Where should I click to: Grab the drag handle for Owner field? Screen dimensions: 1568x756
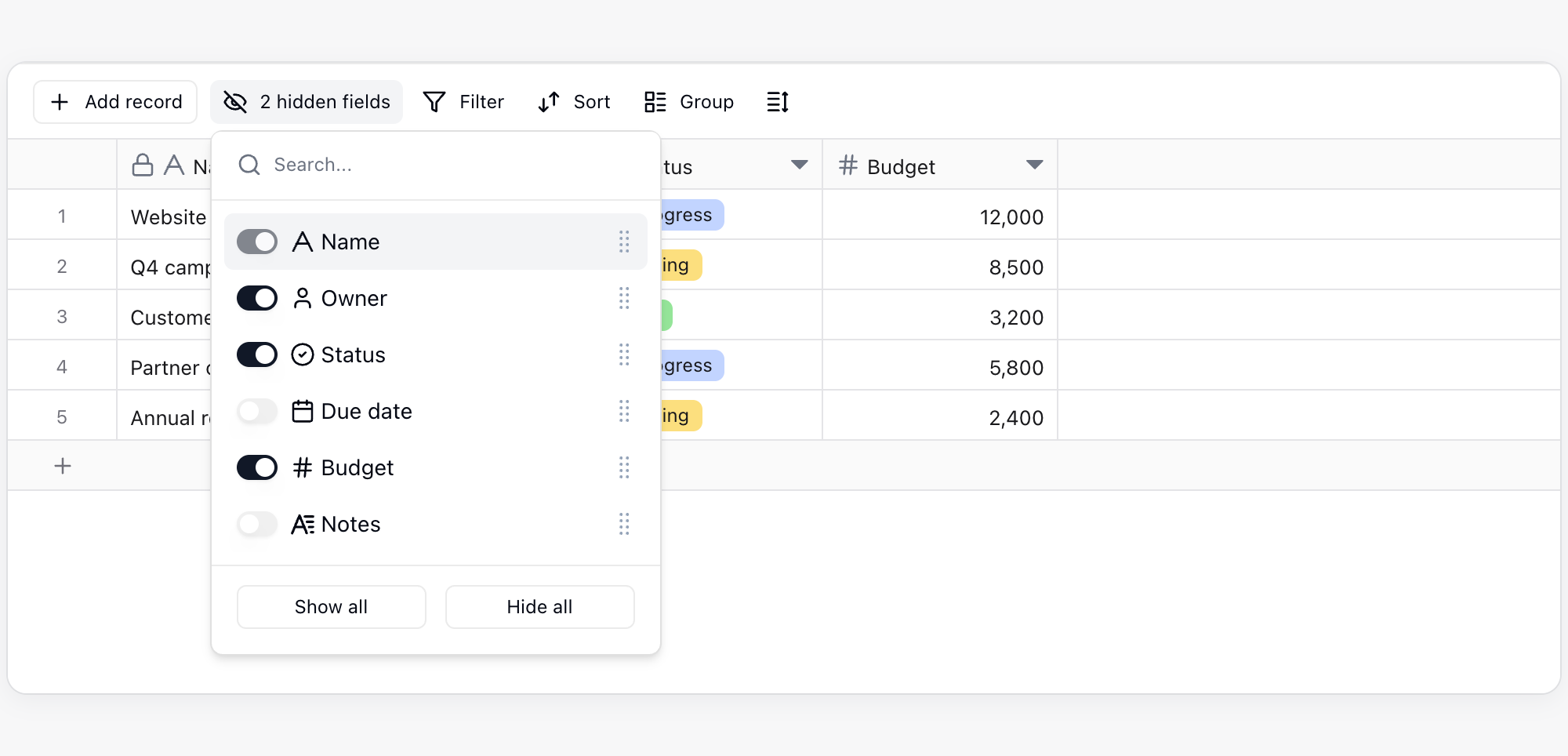click(624, 298)
